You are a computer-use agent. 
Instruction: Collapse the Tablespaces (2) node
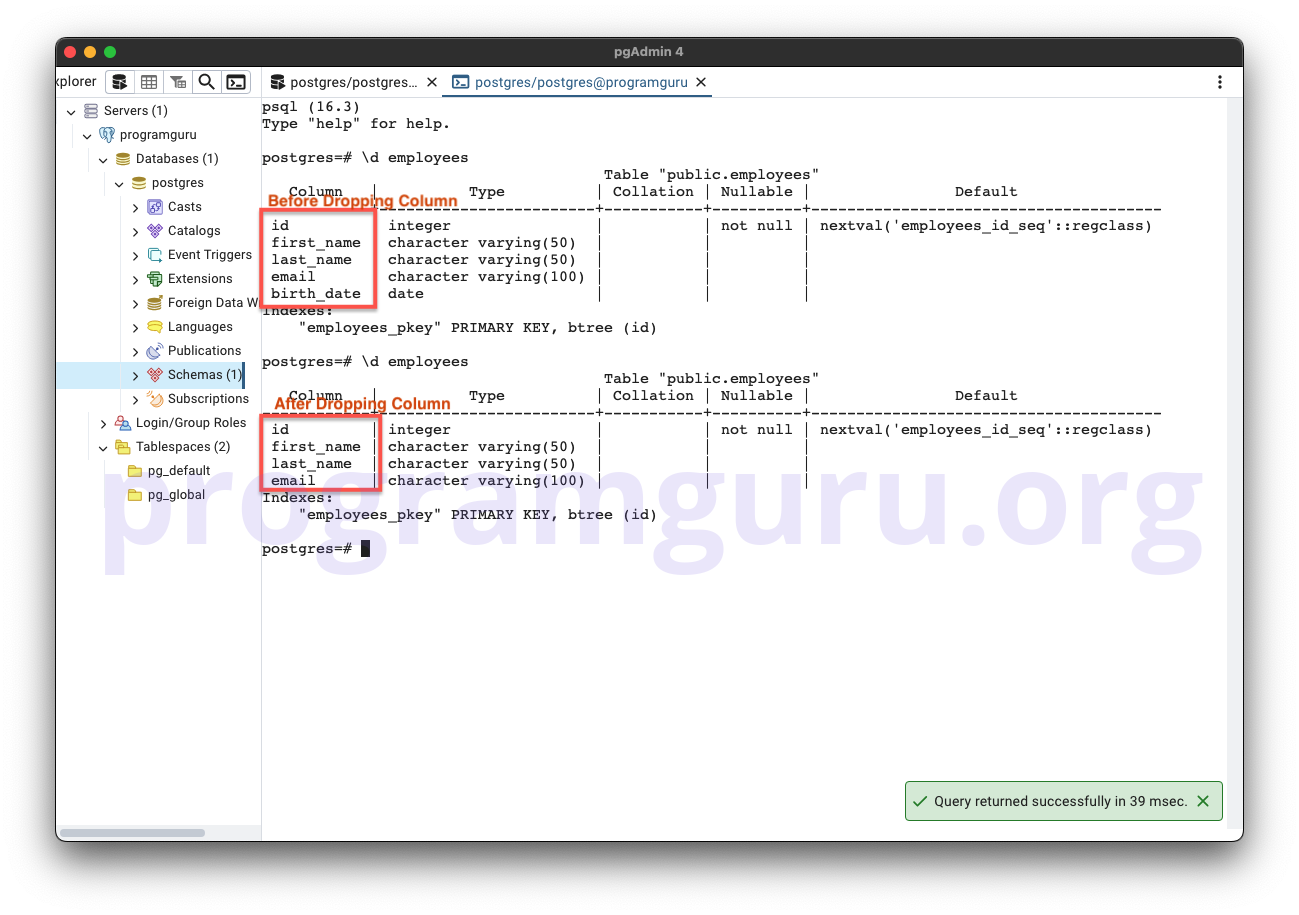(103, 448)
